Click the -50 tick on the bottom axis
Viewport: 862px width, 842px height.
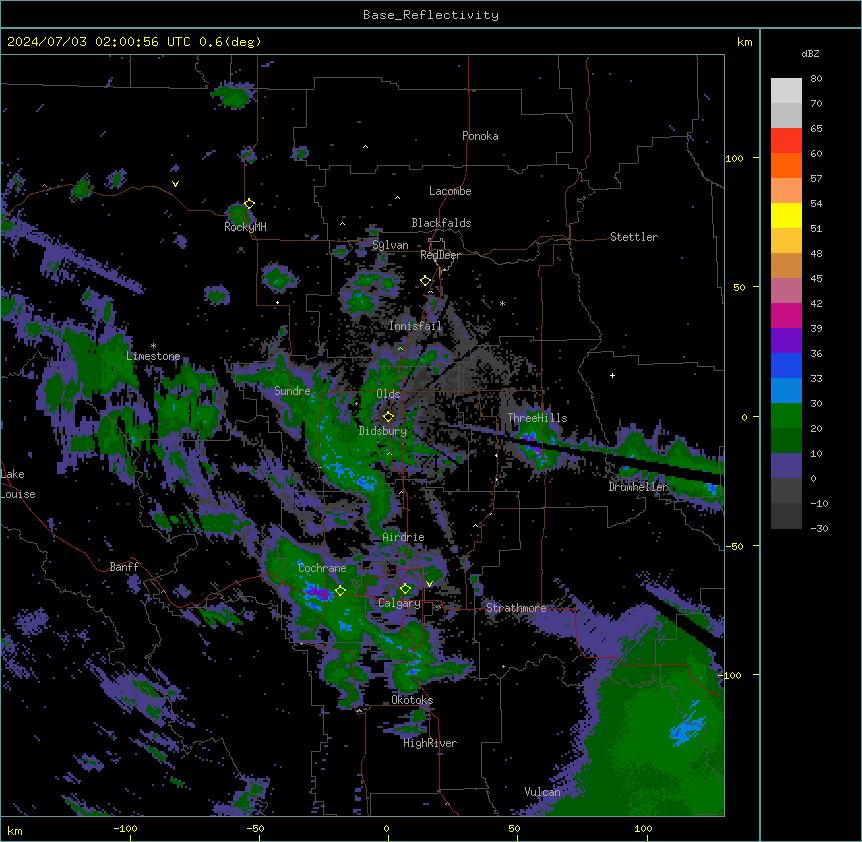(x=255, y=828)
